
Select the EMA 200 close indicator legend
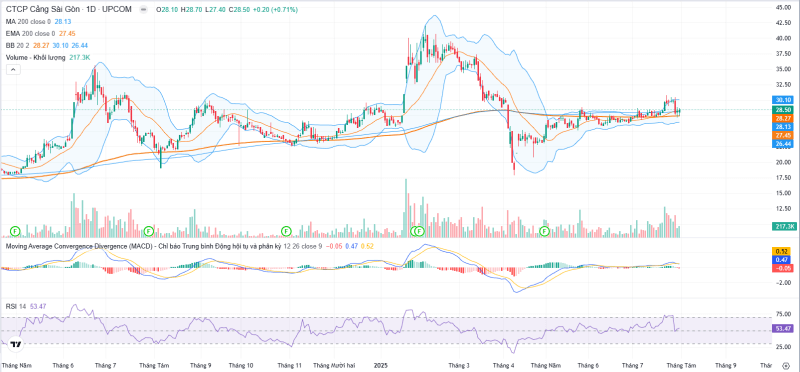40,33
